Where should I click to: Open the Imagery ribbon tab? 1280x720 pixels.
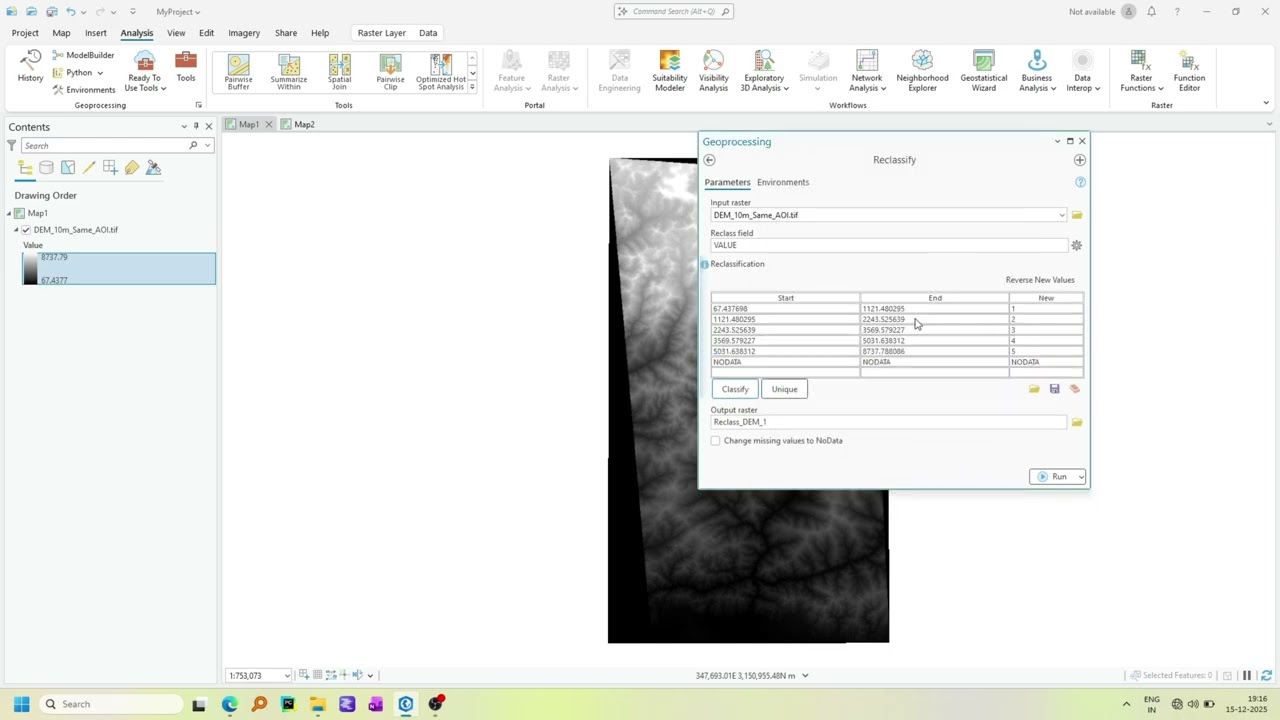(244, 33)
